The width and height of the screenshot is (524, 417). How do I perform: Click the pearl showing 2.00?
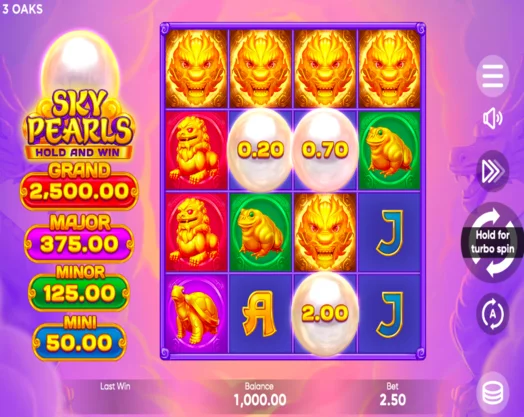[325, 313]
